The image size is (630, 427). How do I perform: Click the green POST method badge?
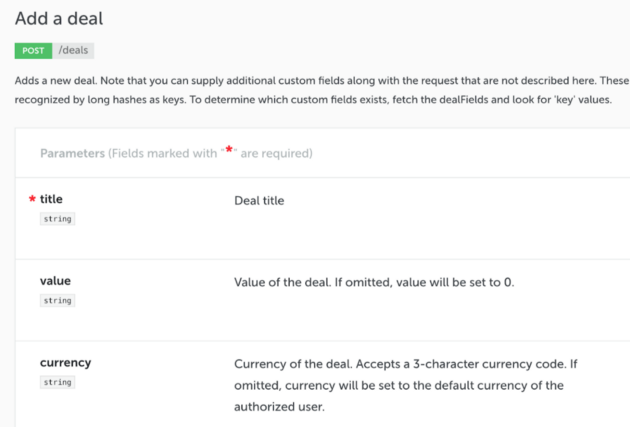pyautogui.click(x=33, y=51)
